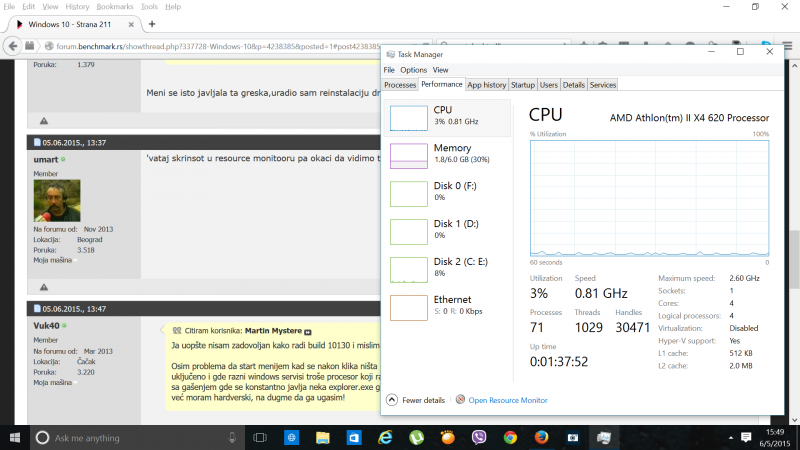The width and height of the screenshot is (800, 450).
Task: Switch to the Startup tab
Action: pyautogui.click(x=523, y=85)
